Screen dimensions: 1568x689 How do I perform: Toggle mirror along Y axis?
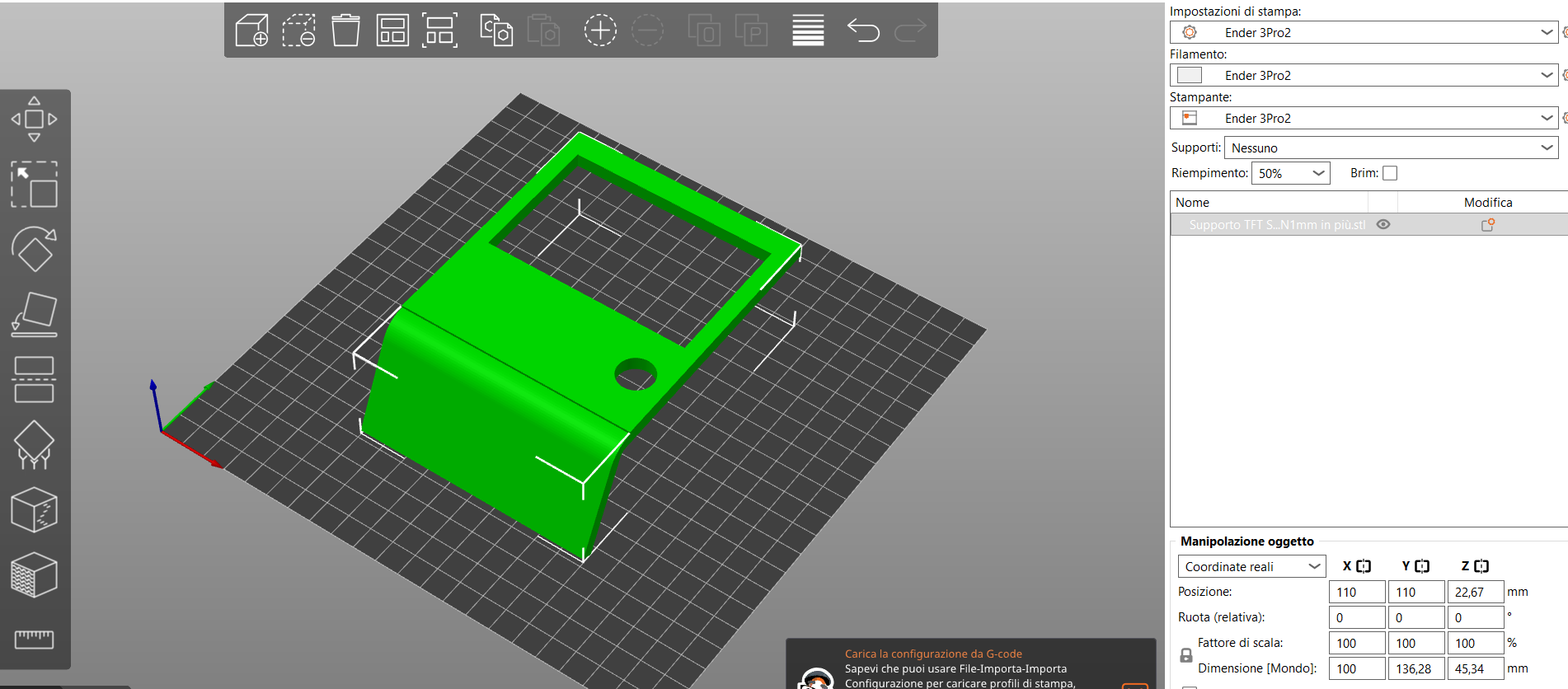point(1422,566)
